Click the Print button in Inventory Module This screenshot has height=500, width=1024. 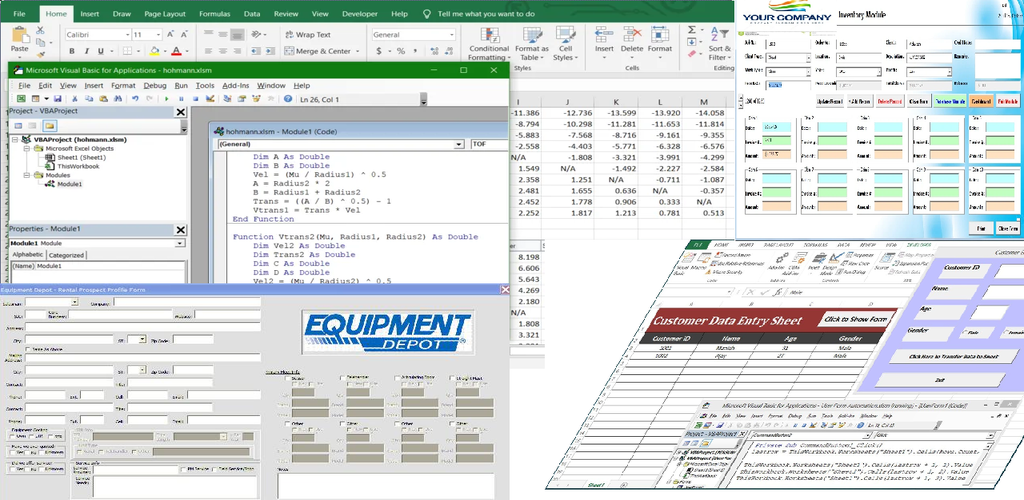(x=981, y=229)
